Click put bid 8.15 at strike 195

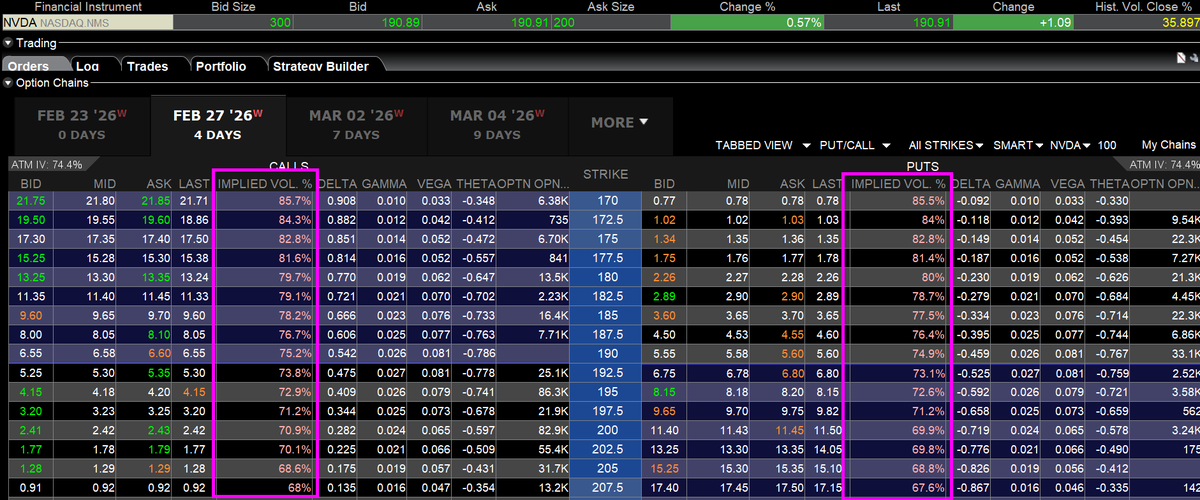point(664,391)
